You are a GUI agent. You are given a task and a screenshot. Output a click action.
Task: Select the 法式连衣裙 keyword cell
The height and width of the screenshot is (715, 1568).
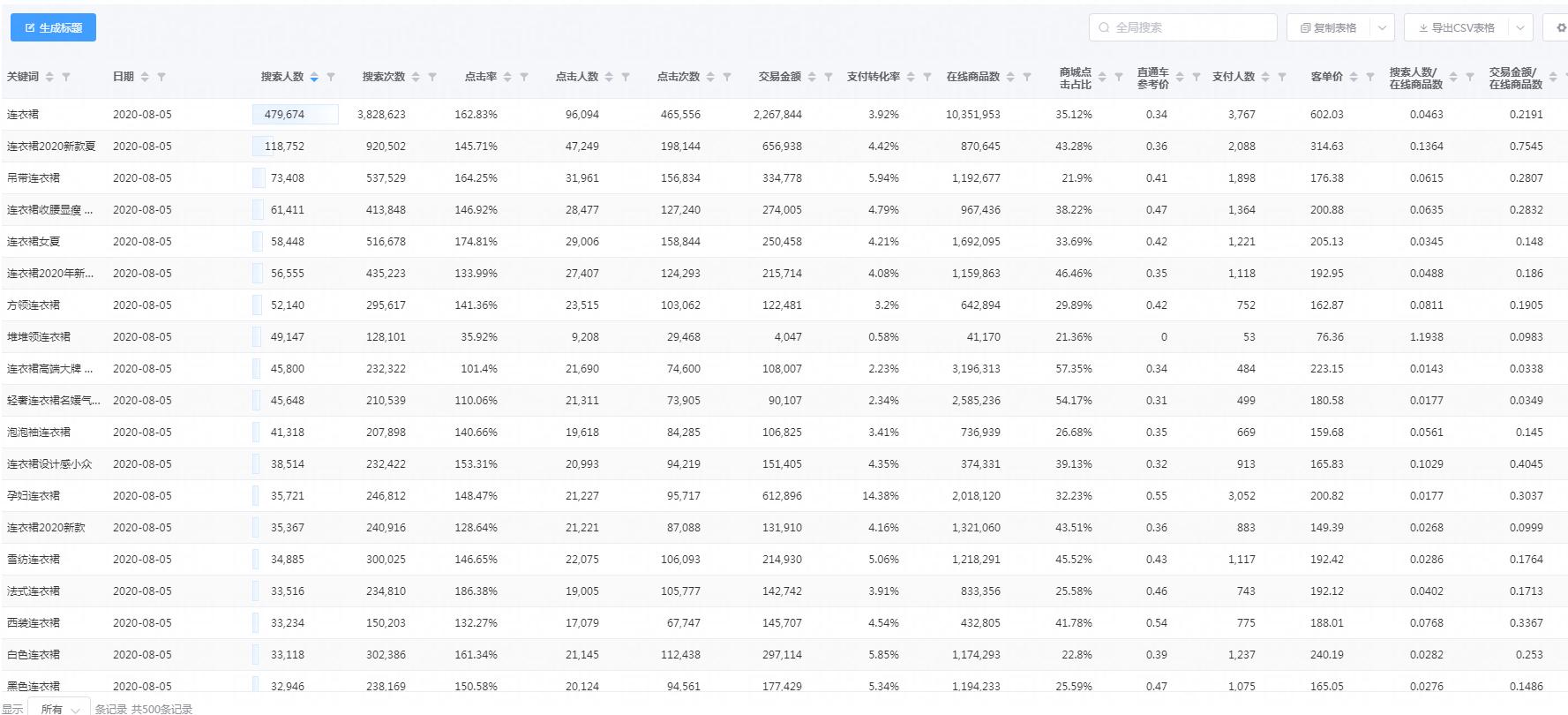point(34,591)
